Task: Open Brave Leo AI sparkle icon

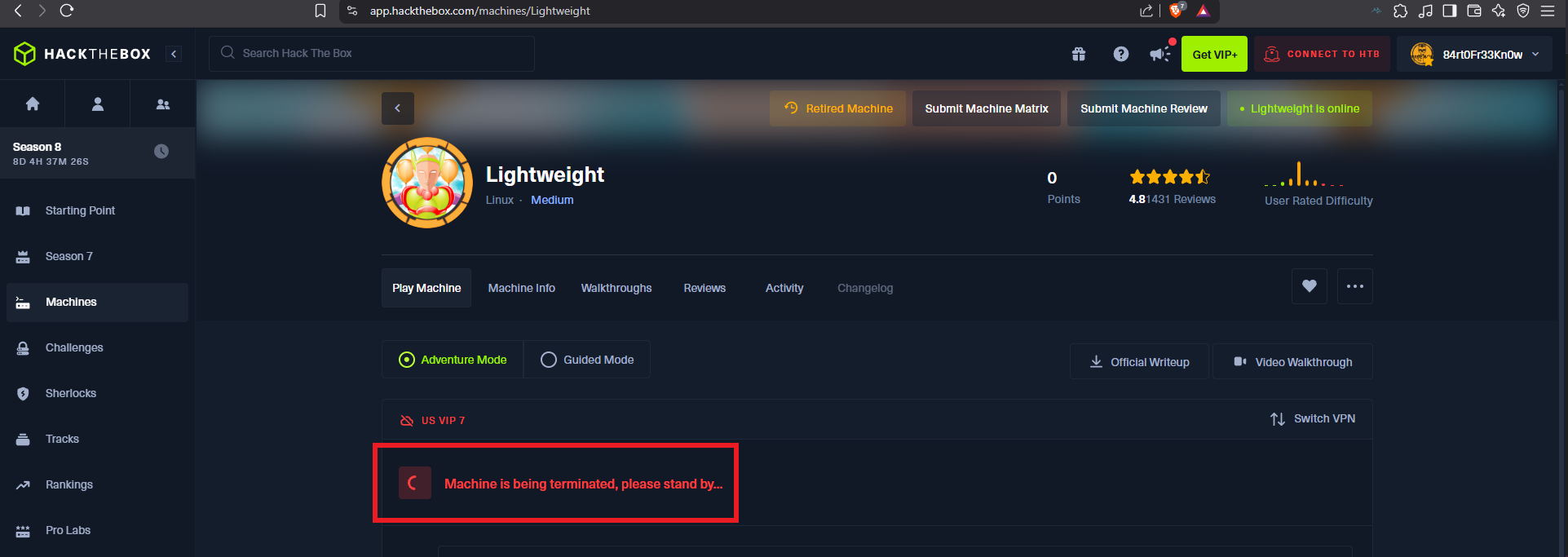Action: tap(1499, 11)
